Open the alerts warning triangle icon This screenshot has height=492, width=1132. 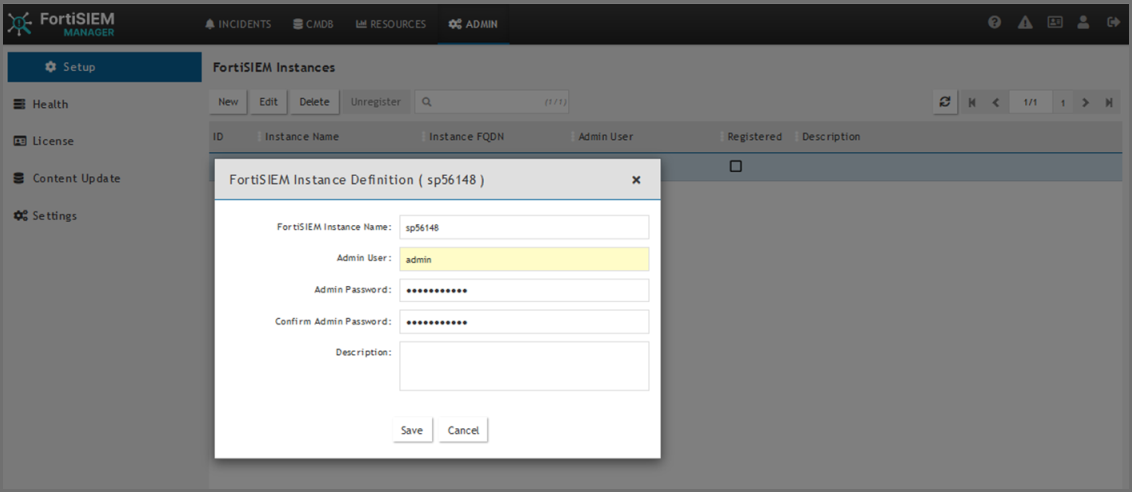(1025, 23)
